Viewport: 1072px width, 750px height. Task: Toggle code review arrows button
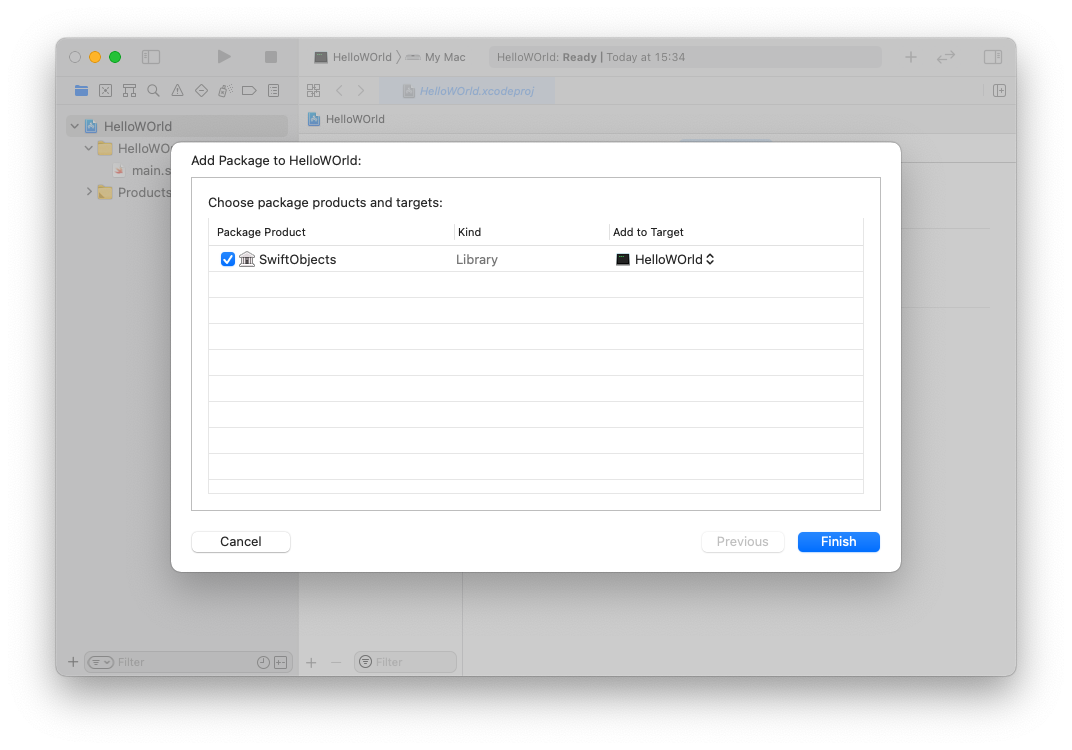tap(946, 57)
